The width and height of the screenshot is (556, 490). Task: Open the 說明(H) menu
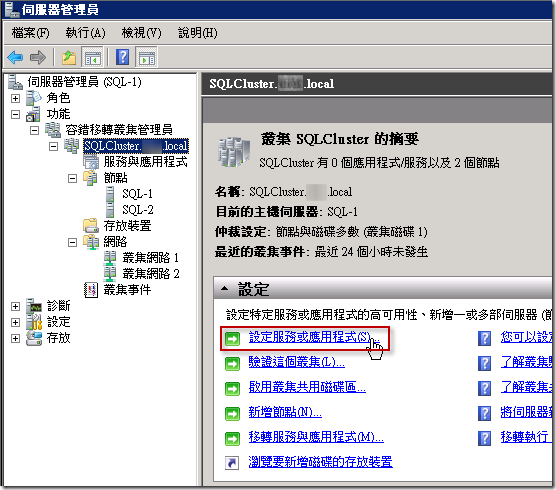point(198,33)
